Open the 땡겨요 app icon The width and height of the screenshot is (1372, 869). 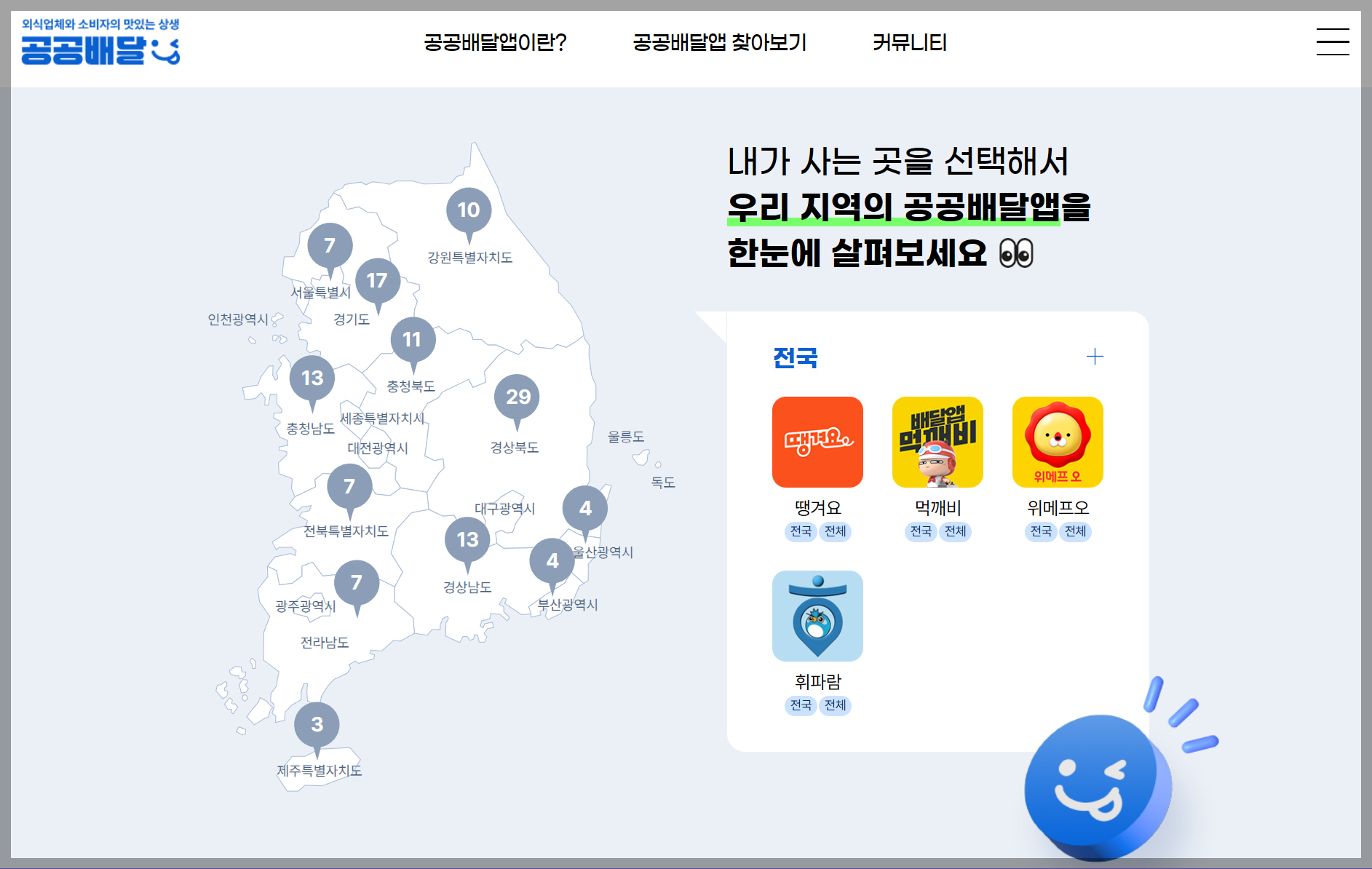point(817,442)
